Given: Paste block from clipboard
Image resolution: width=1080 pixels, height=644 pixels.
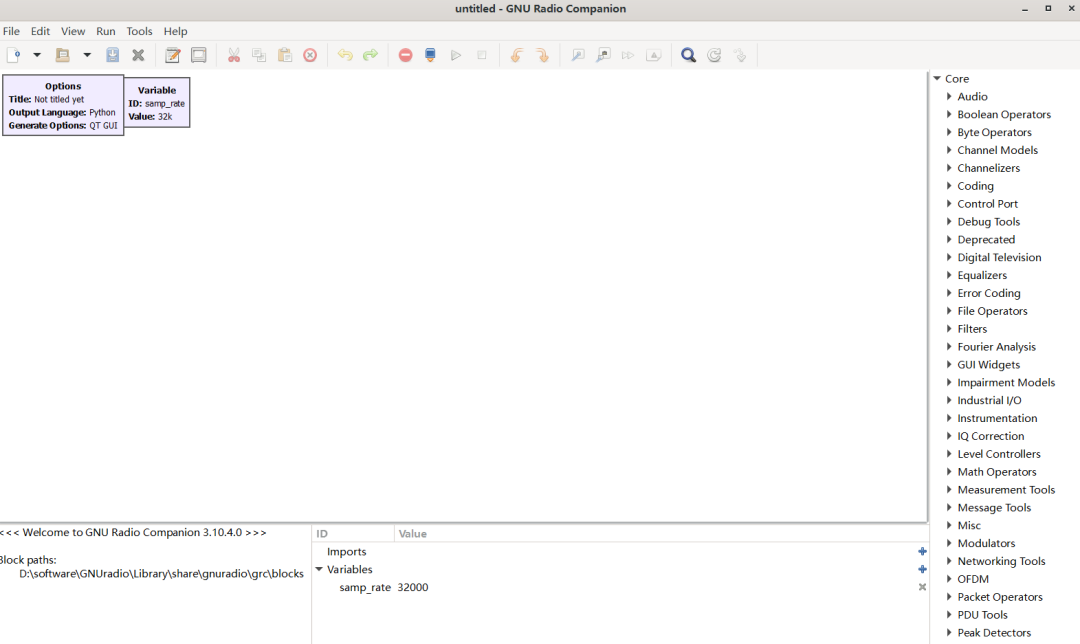Looking at the screenshot, I should tap(284, 55).
